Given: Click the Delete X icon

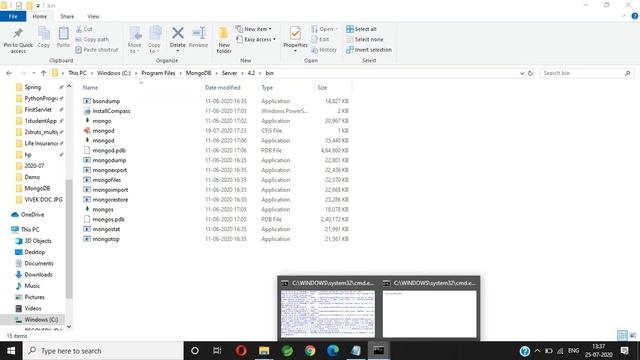Looking at the screenshot, I should click(x=178, y=33).
